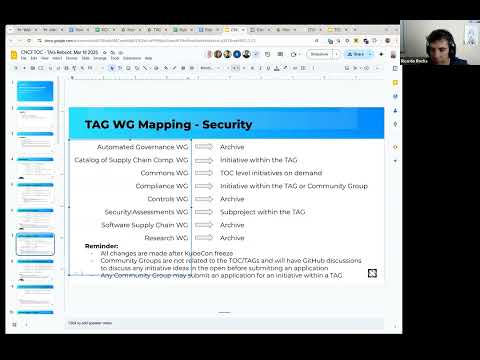Image resolution: width=480 pixels, height=360 pixels.
Task: Expand the Slideshow options arrow
Action: (x=336, y=54)
